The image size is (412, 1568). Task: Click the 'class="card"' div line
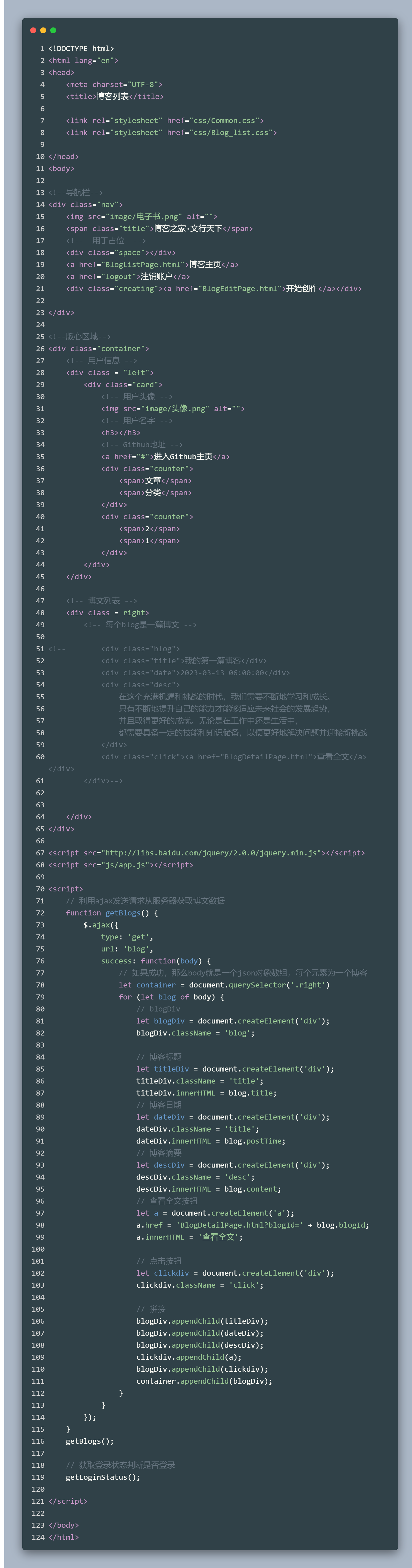coord(123,385)
